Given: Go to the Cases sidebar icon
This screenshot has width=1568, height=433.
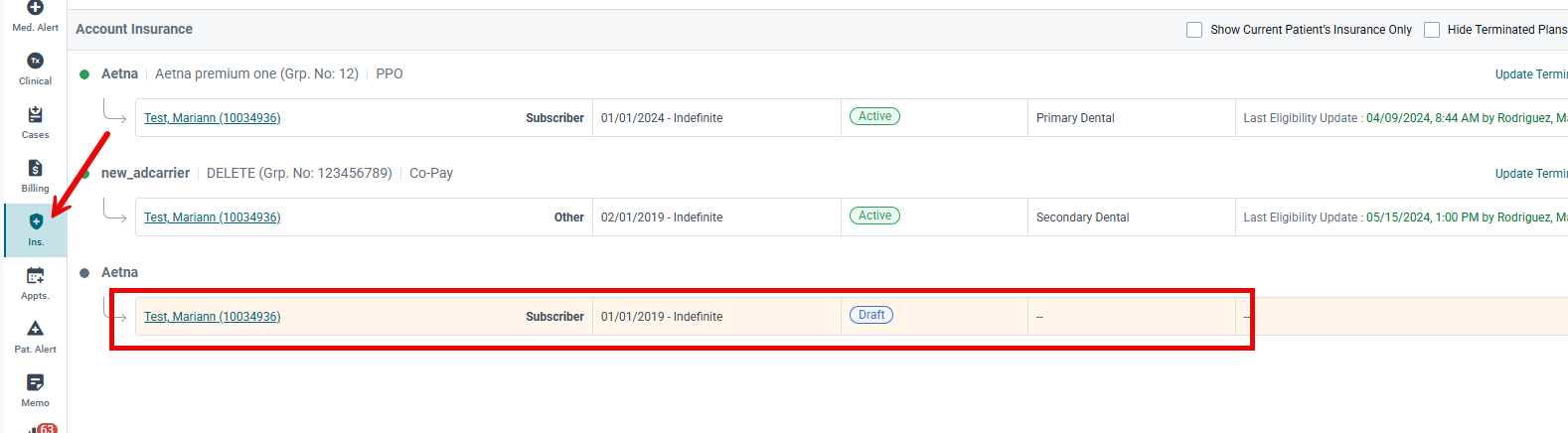Looking at the screenshot, I should 35,123.
